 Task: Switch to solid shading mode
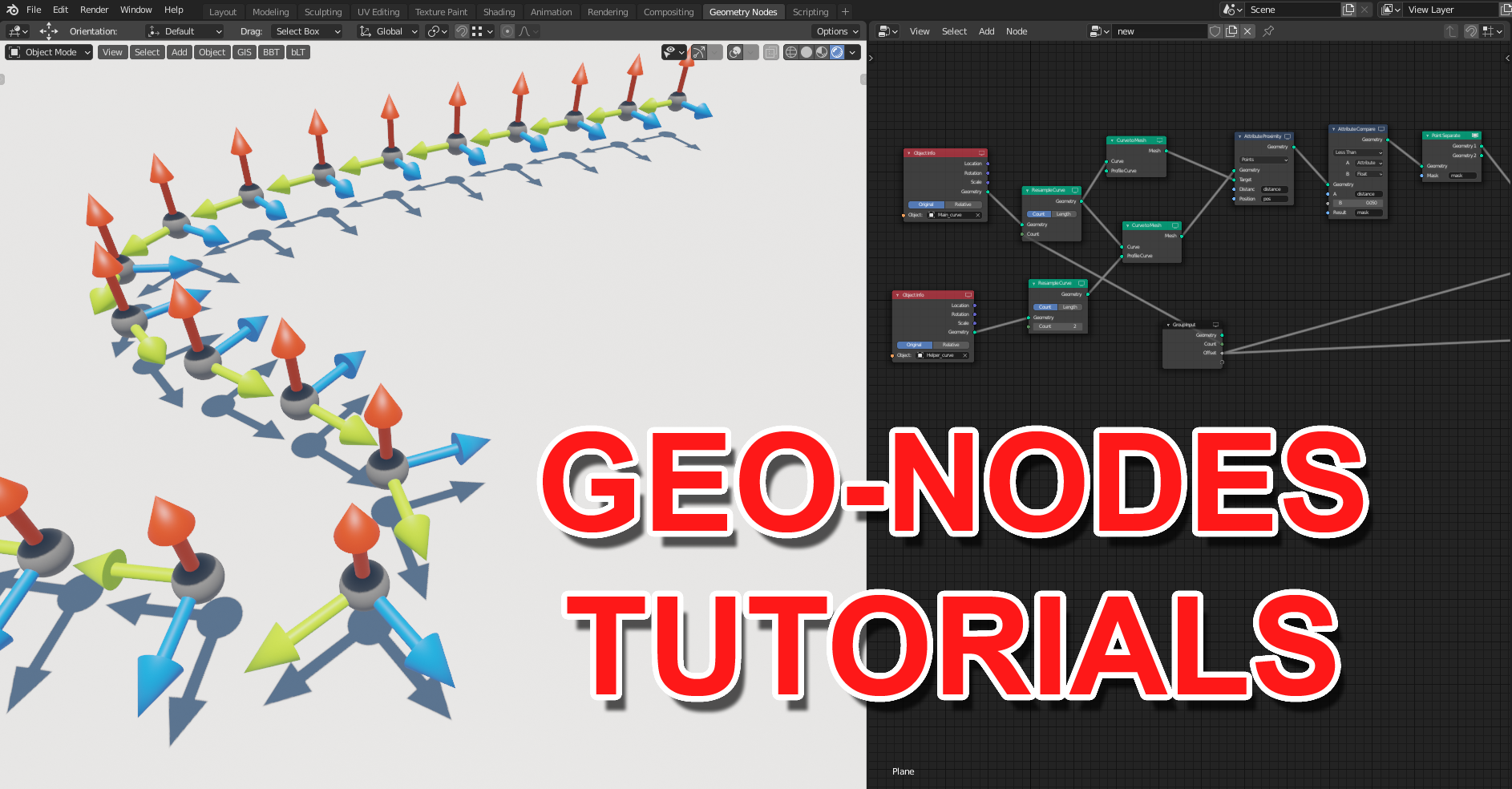(807, 52)
